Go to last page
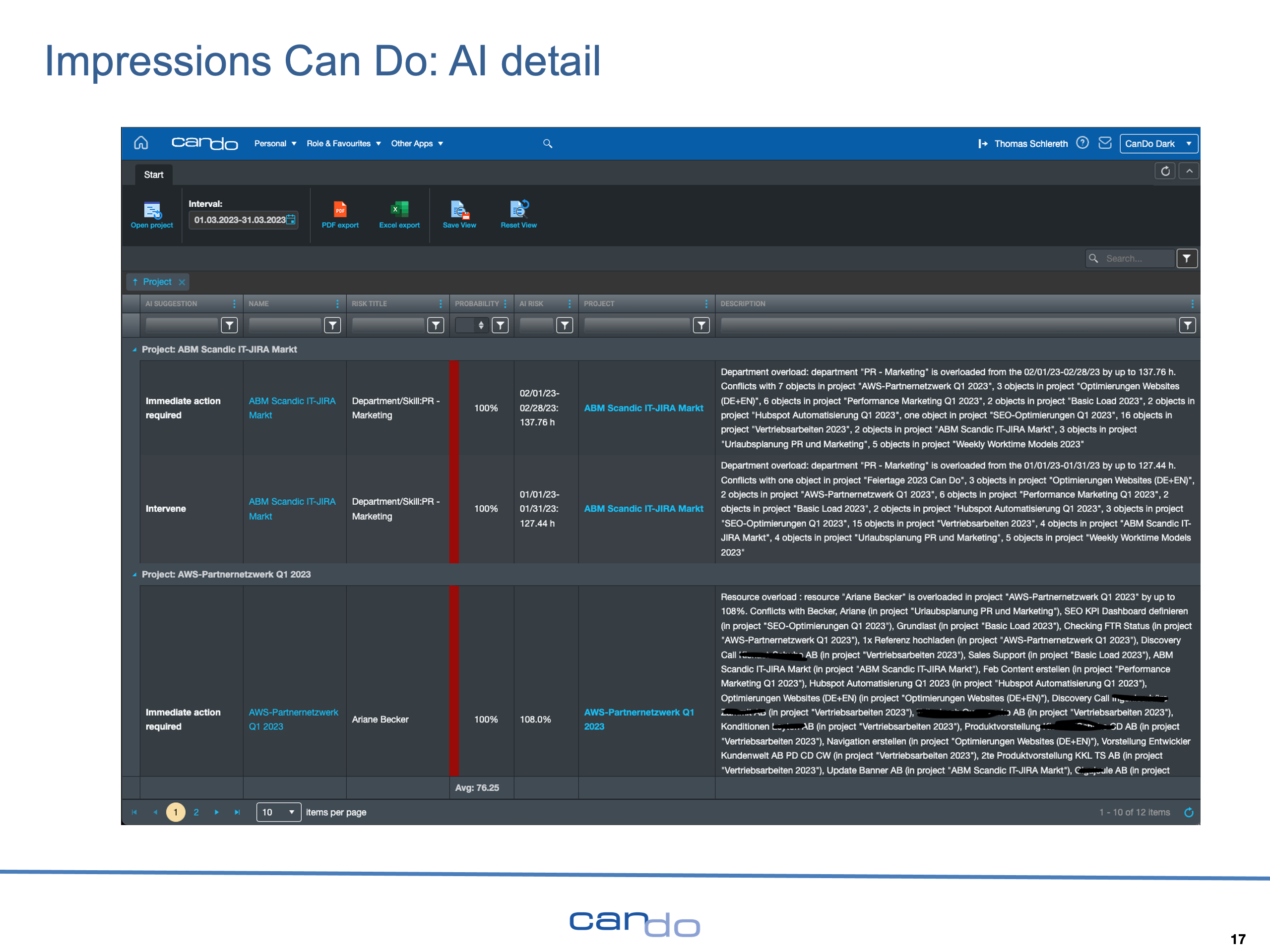The height and width of the screenshot is (952, 1270). tap(237, 813)
